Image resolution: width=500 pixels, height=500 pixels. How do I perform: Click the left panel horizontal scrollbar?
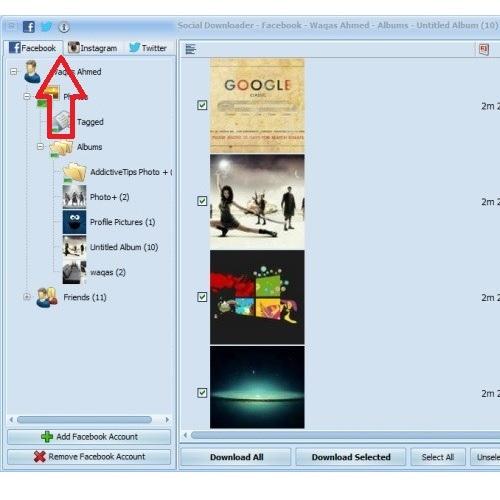[x=84, y=420]
